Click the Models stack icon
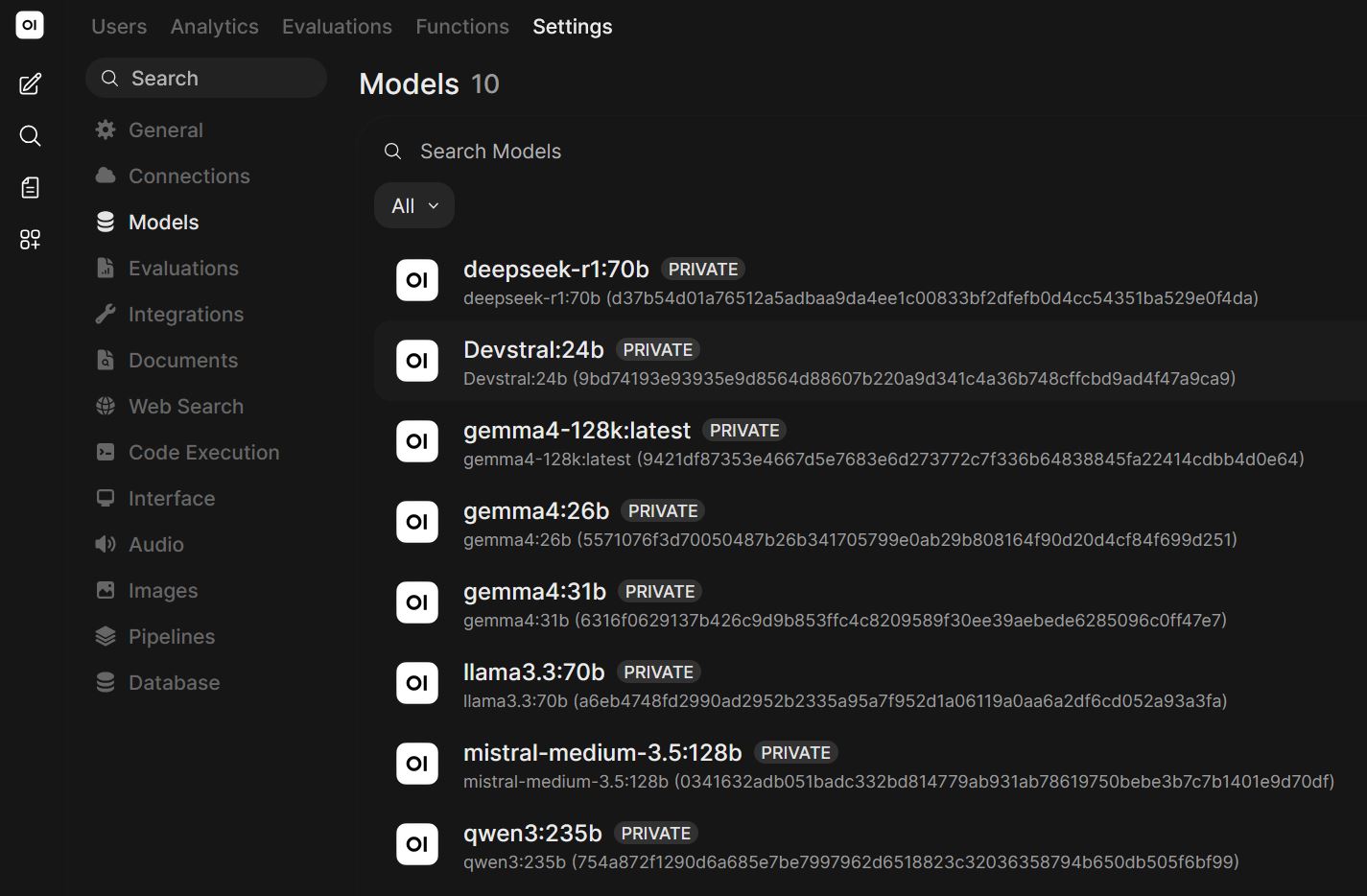The height and width of the screenshot is (896, 1367). tap(106, 222)
